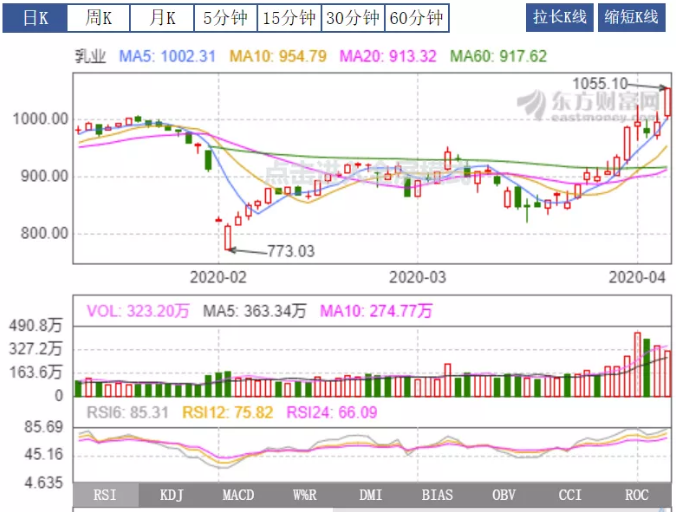Click the volume MA10: 274.77万 label
The width and height of the screenshot is (676, 515).
pyautogui.click(x=376, y=311)
